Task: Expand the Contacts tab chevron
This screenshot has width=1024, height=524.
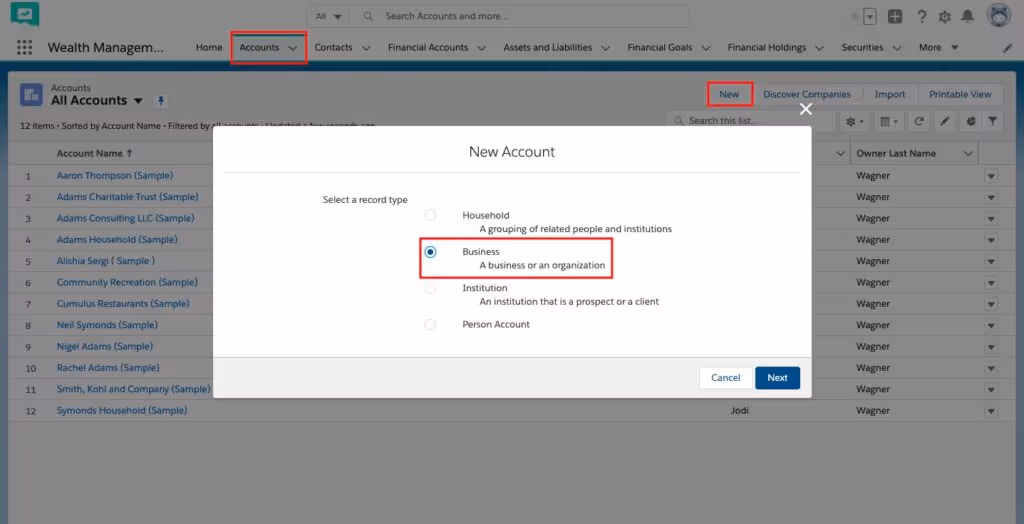Action: pyautogui.click(x=366, y=48)
